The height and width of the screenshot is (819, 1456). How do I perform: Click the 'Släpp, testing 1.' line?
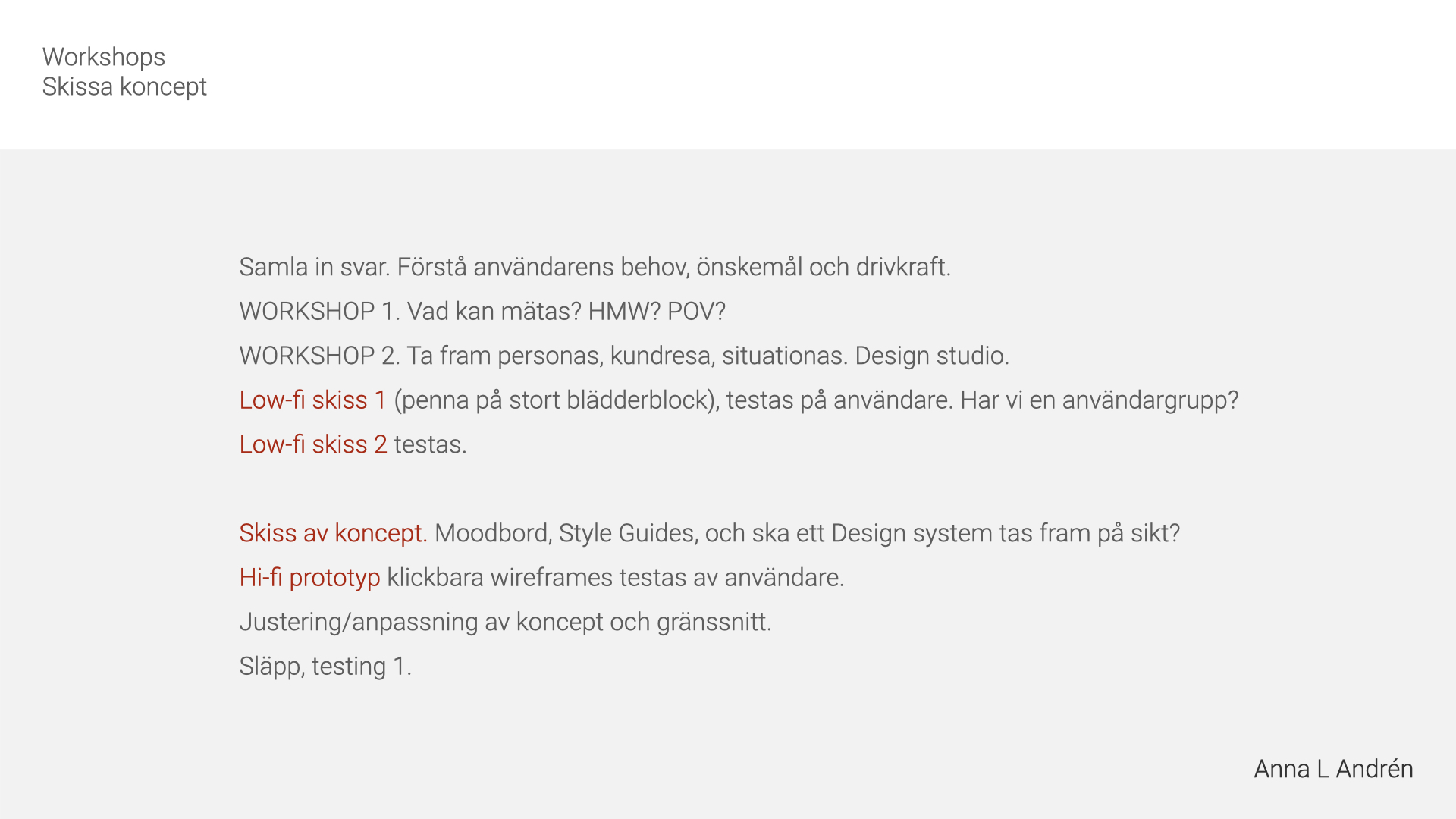tap(326, 667)
